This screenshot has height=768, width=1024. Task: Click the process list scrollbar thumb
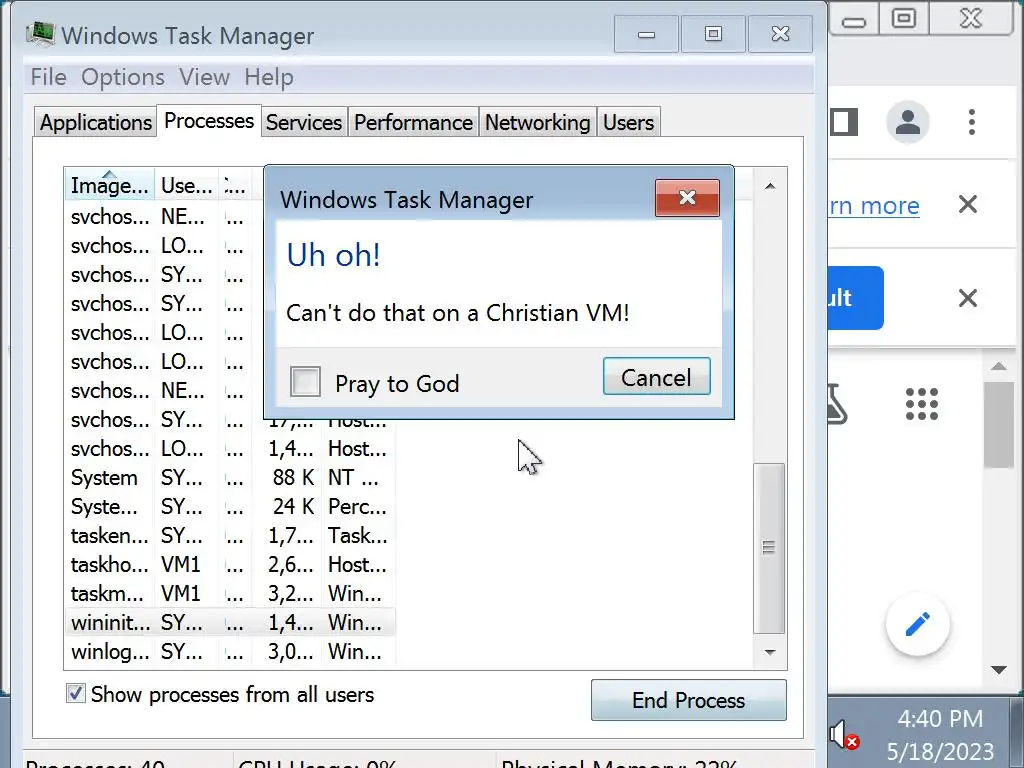(769, 548)
